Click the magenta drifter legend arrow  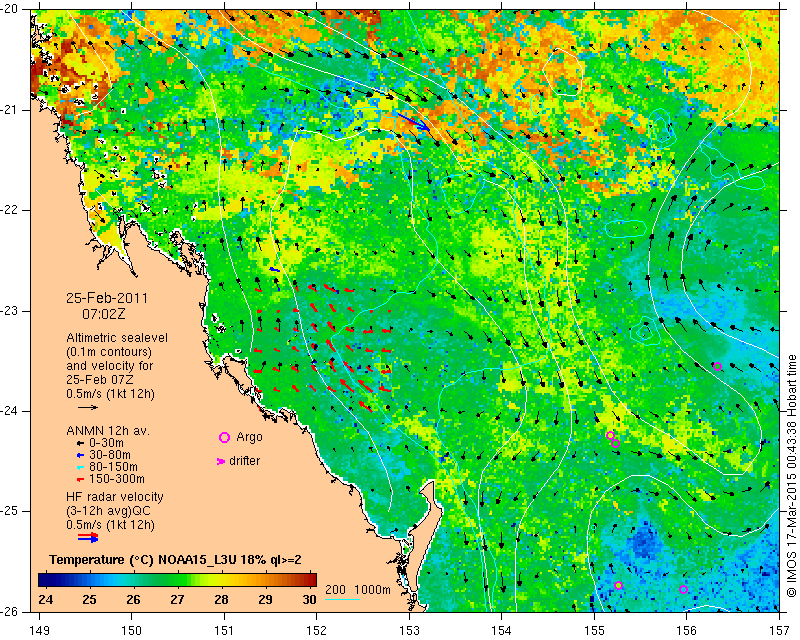click(221, 461)
